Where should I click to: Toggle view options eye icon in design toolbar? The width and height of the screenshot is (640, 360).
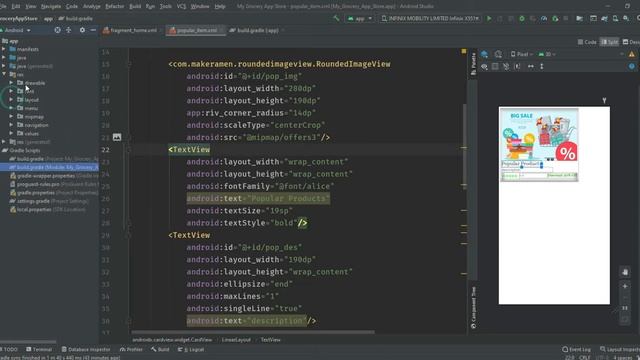484,66
